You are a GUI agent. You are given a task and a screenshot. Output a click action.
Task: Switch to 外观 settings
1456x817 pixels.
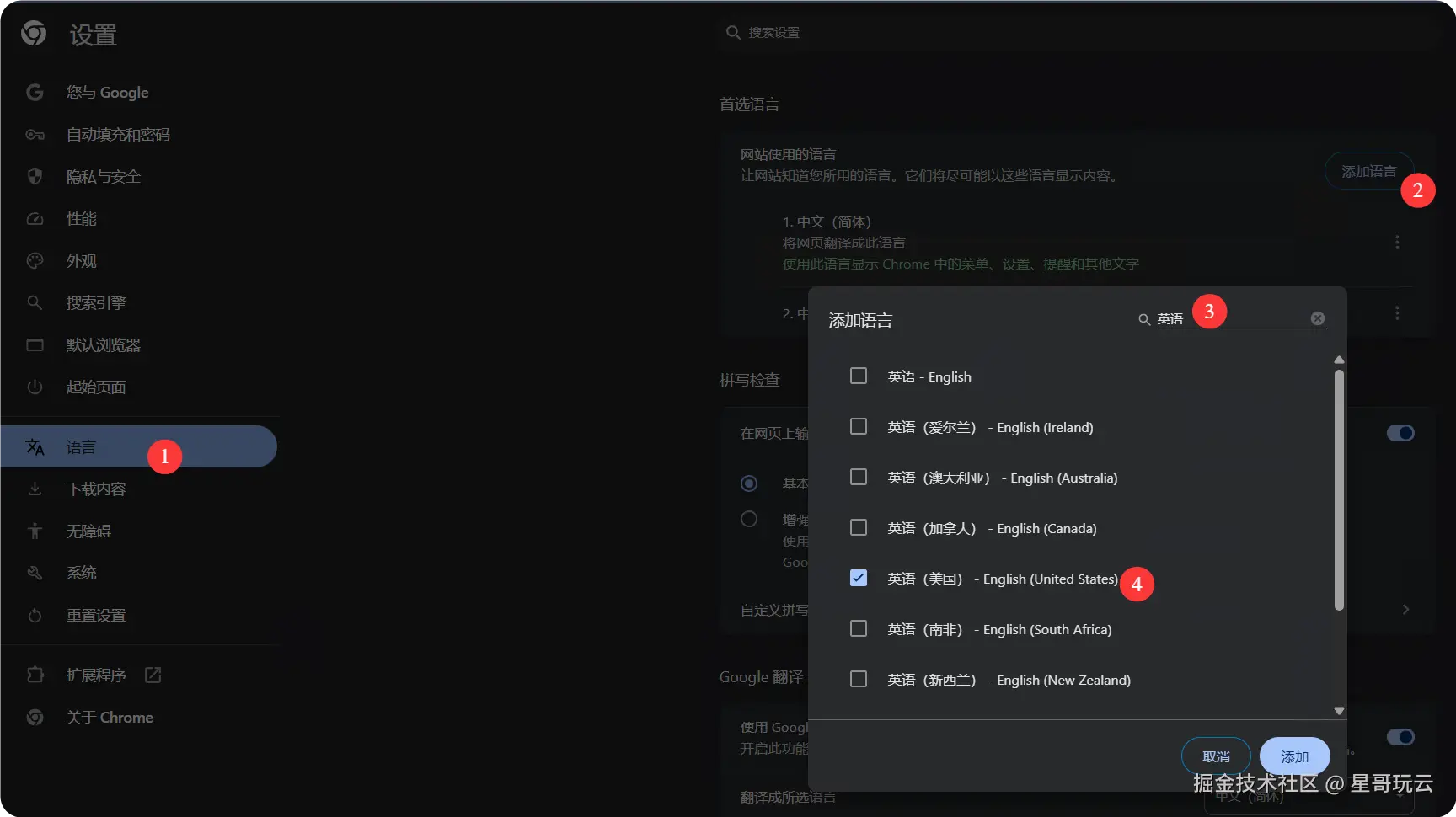click(139, 261)
